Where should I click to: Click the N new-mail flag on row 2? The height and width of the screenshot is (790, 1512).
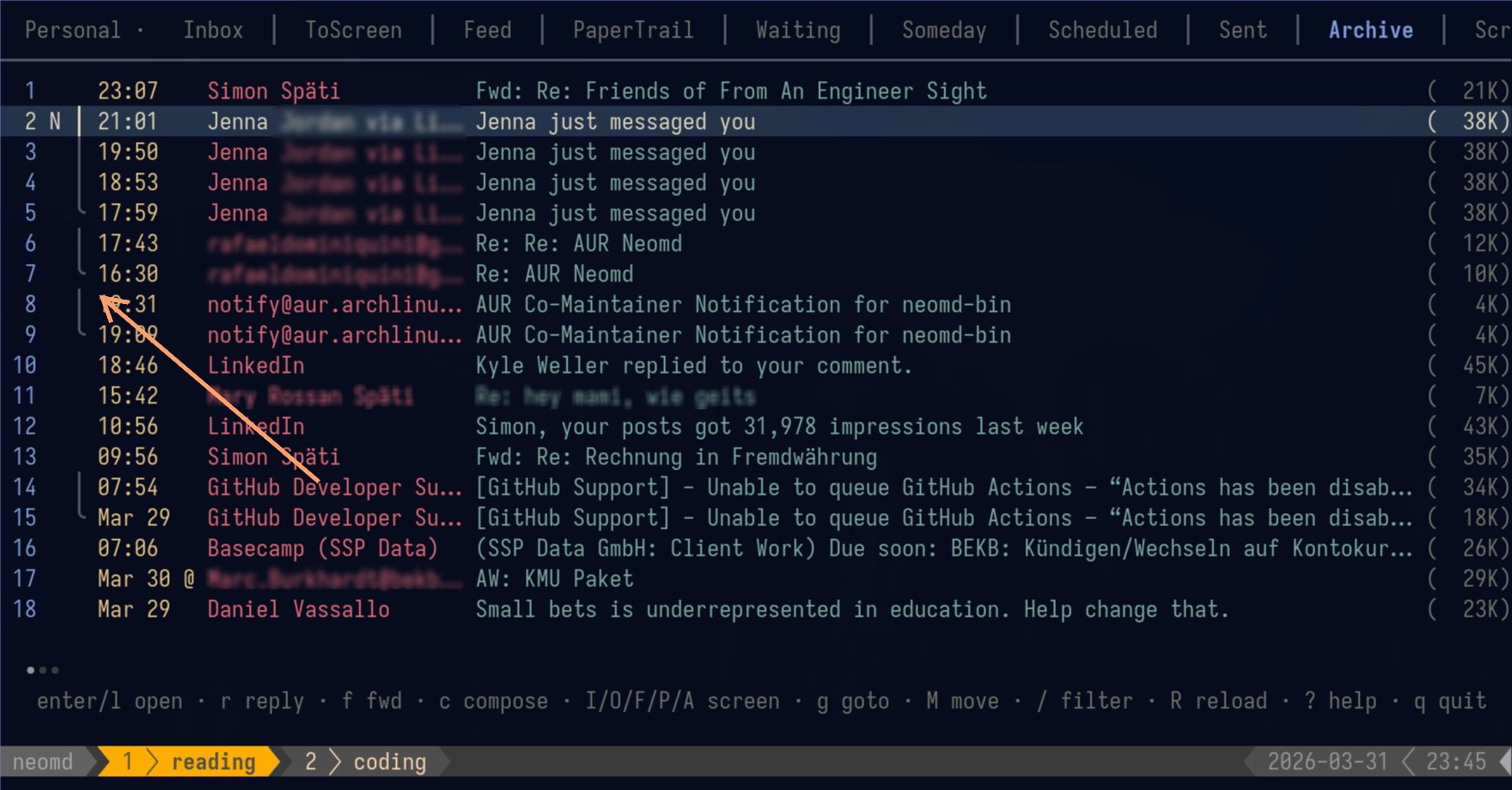tap(55, 122)
